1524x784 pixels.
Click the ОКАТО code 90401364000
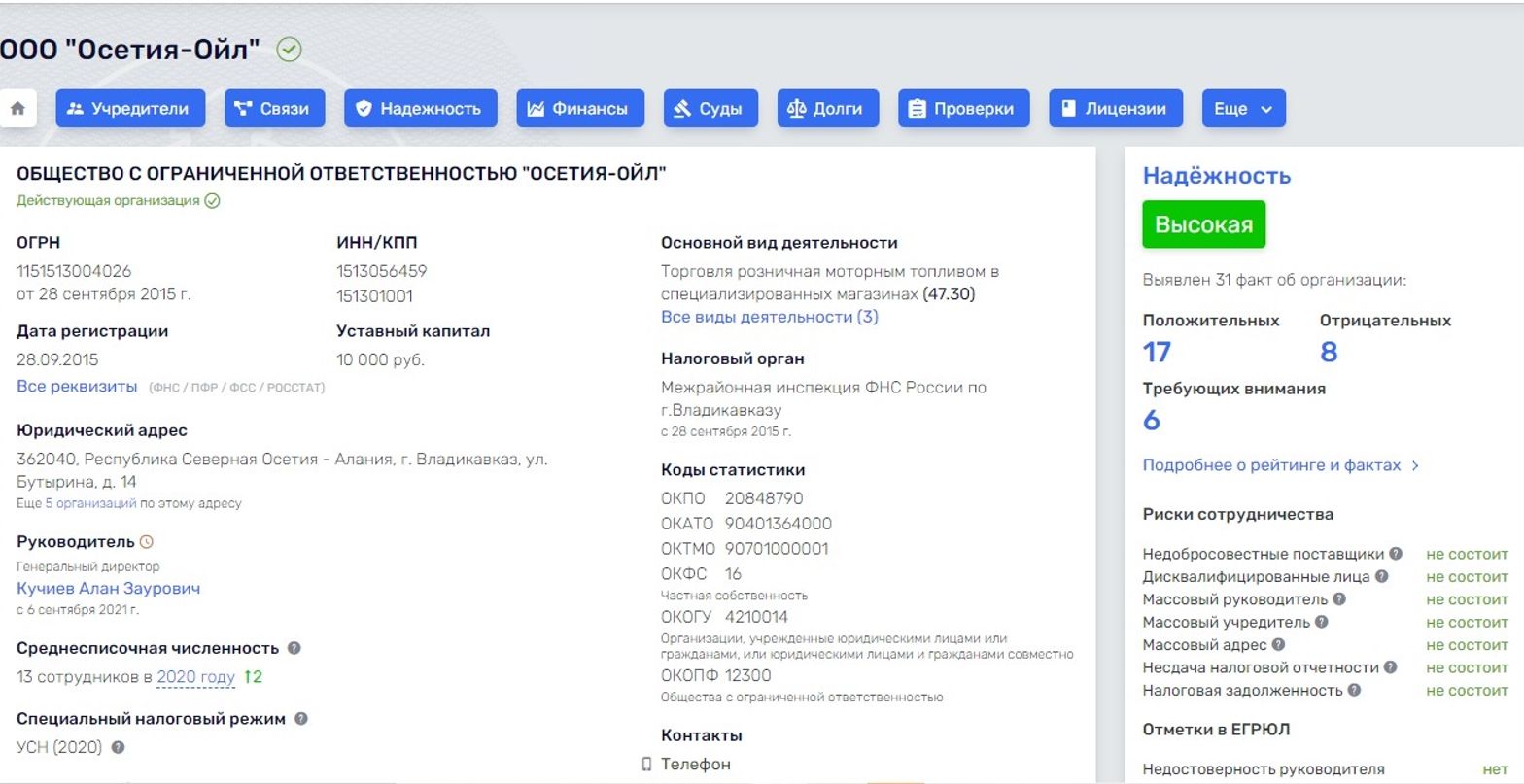779,524
